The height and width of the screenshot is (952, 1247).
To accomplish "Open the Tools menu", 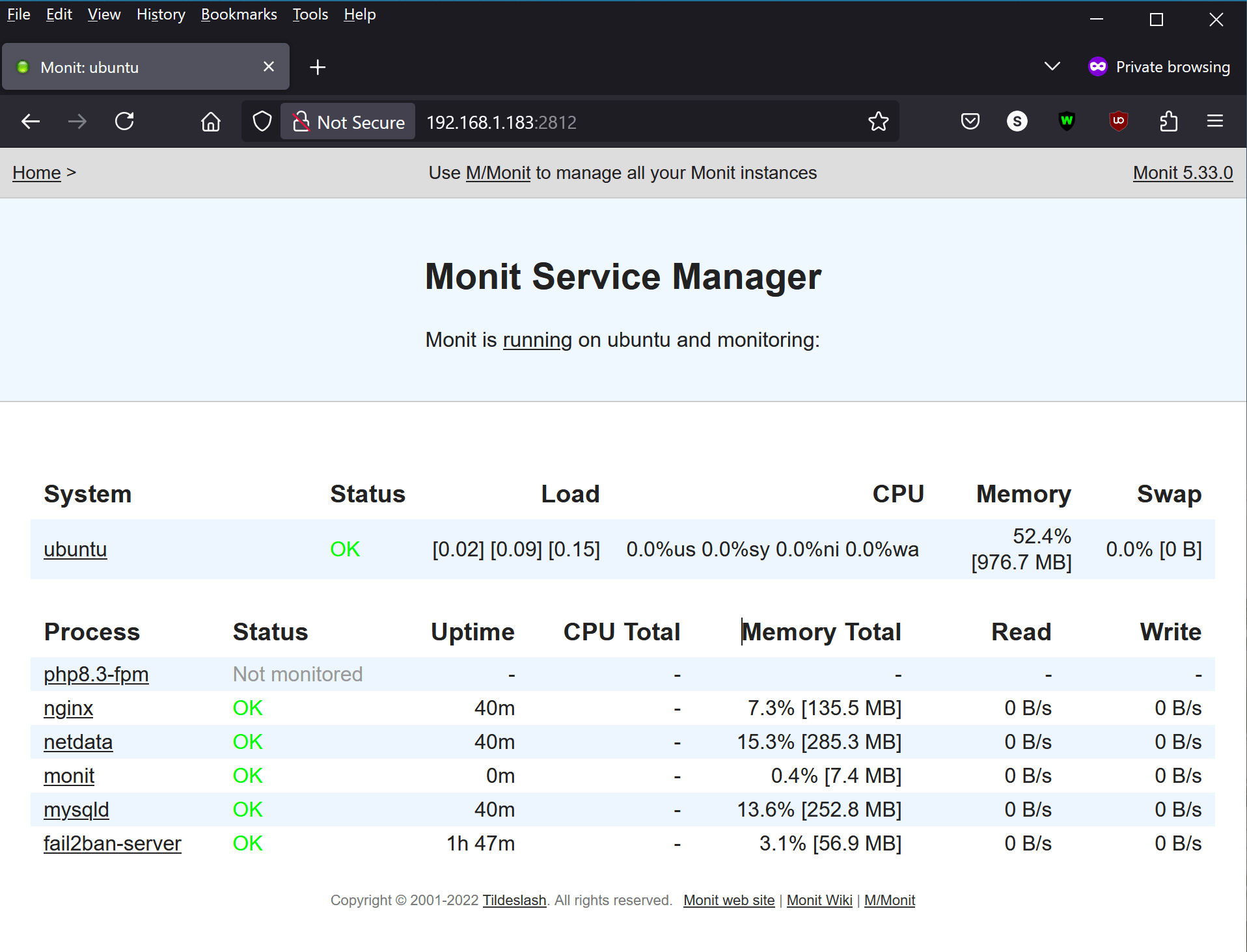I will pyautogui.click(x=310, y=14).
